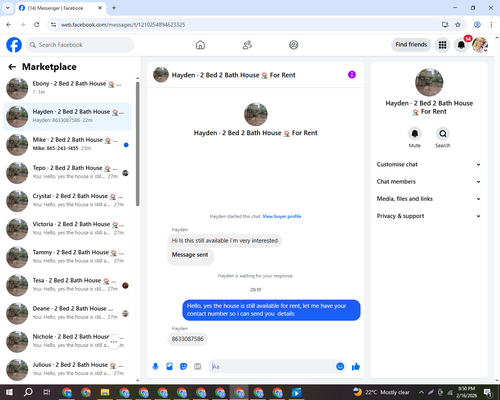
Task: Open Tepo's conversation
Action: [67, 173]
